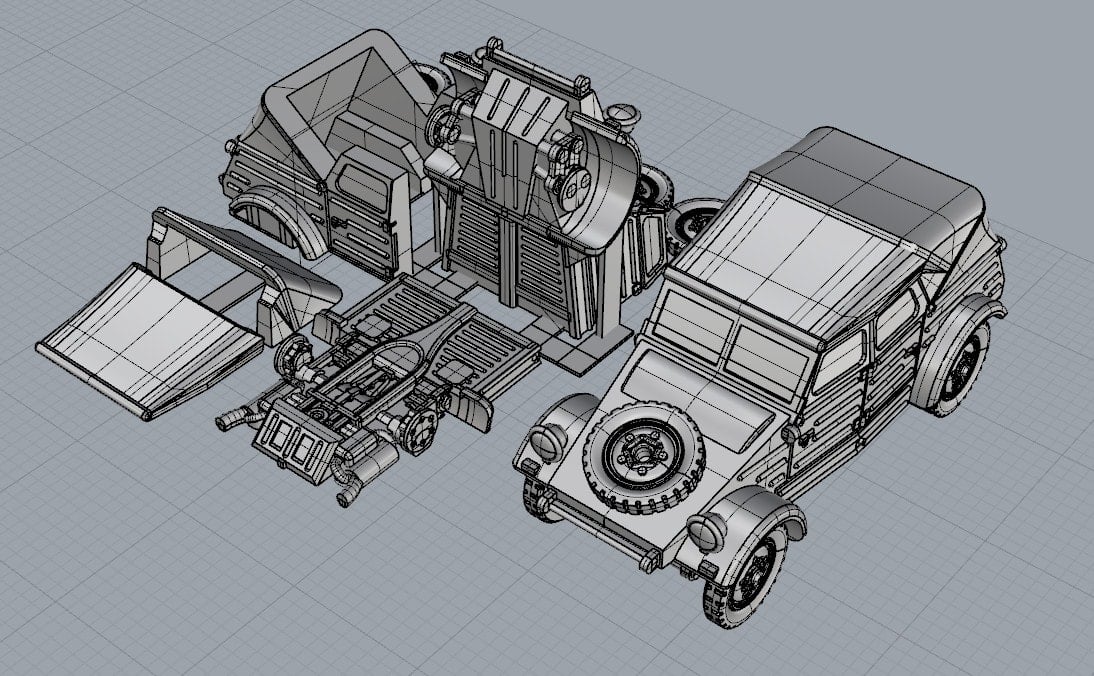Select the spare tire on the car's hood
The height and width of the screenshot is (676, 1094).
tap(643, 456)
